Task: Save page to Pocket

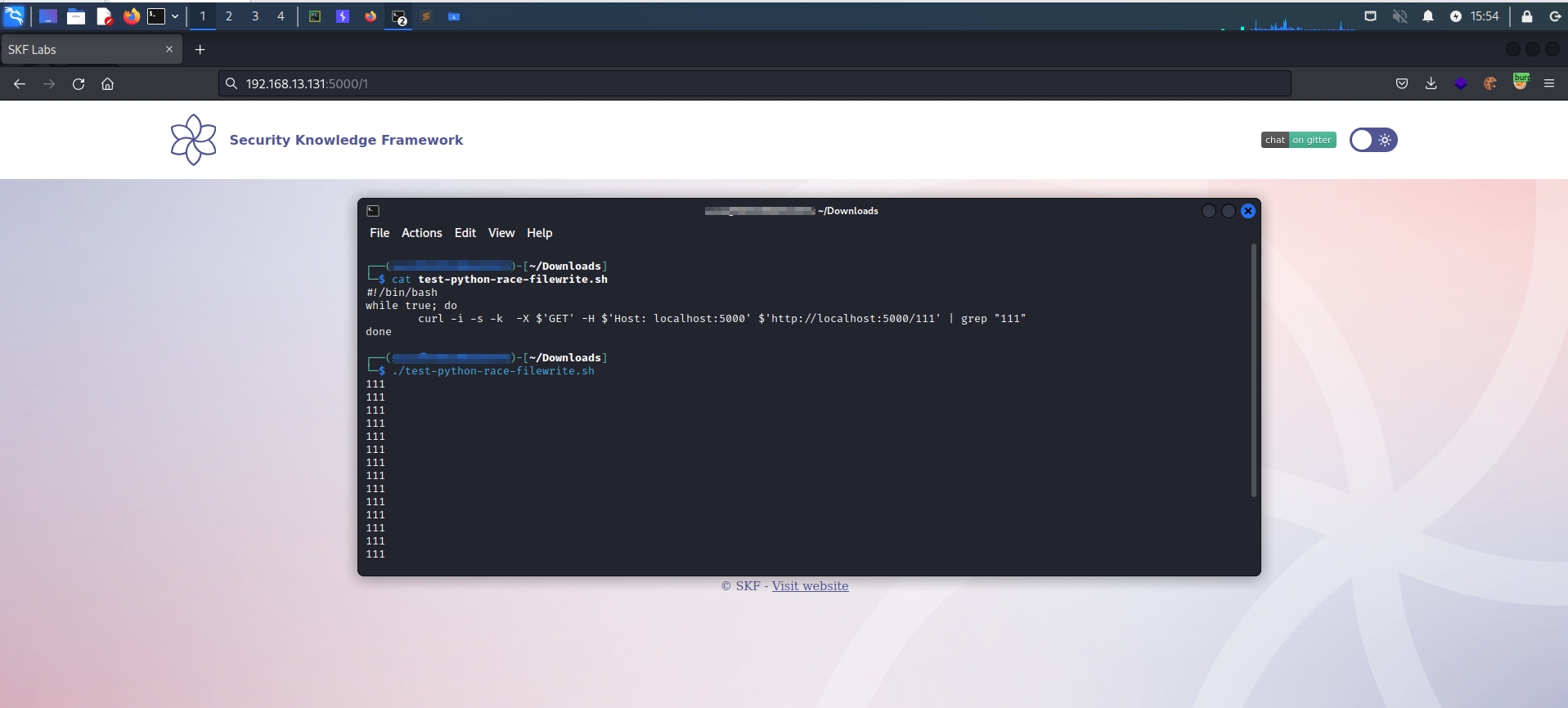Action: click(x=1401, y=83)
